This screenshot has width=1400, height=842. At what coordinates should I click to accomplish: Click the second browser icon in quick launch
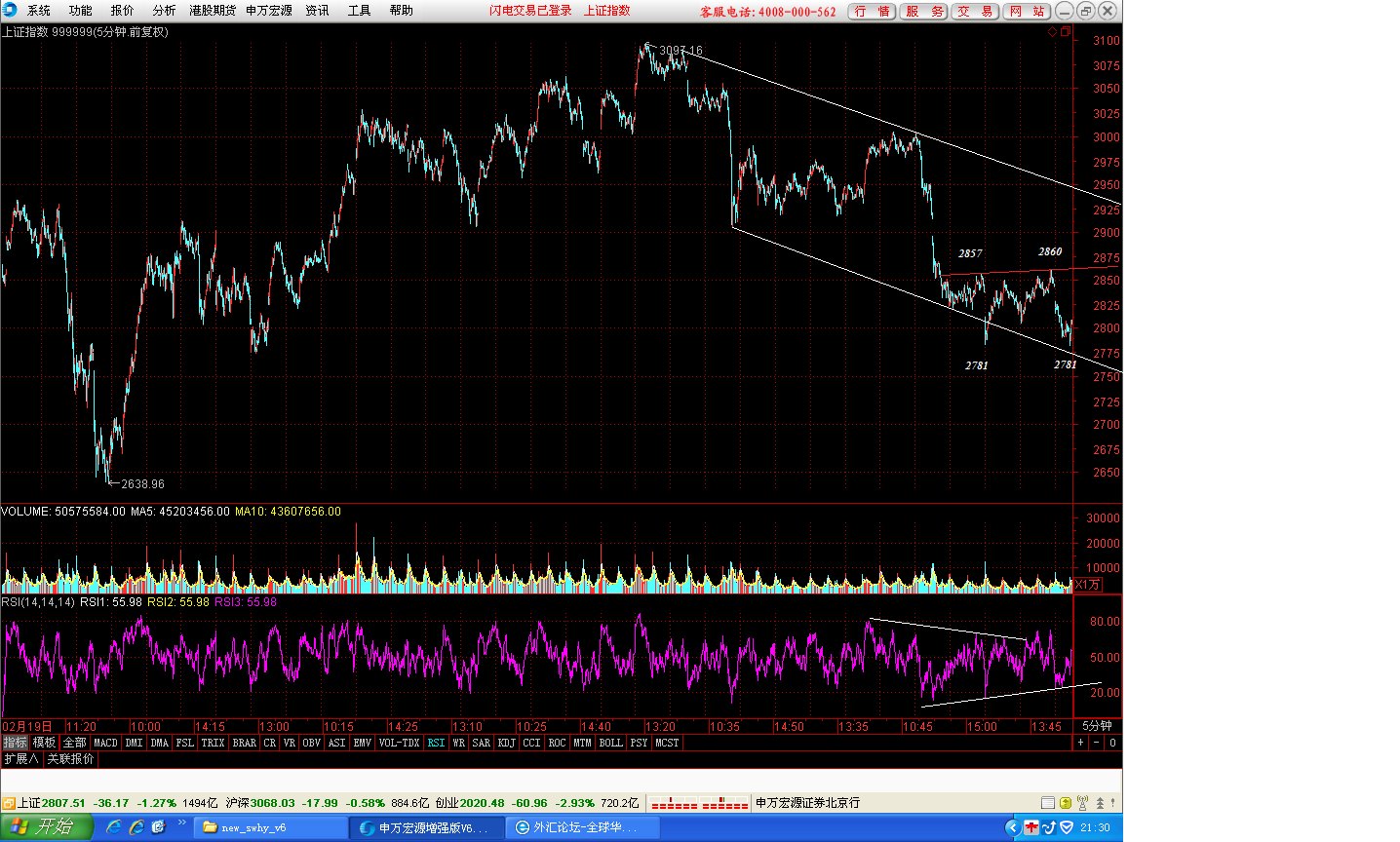[136, 827]
